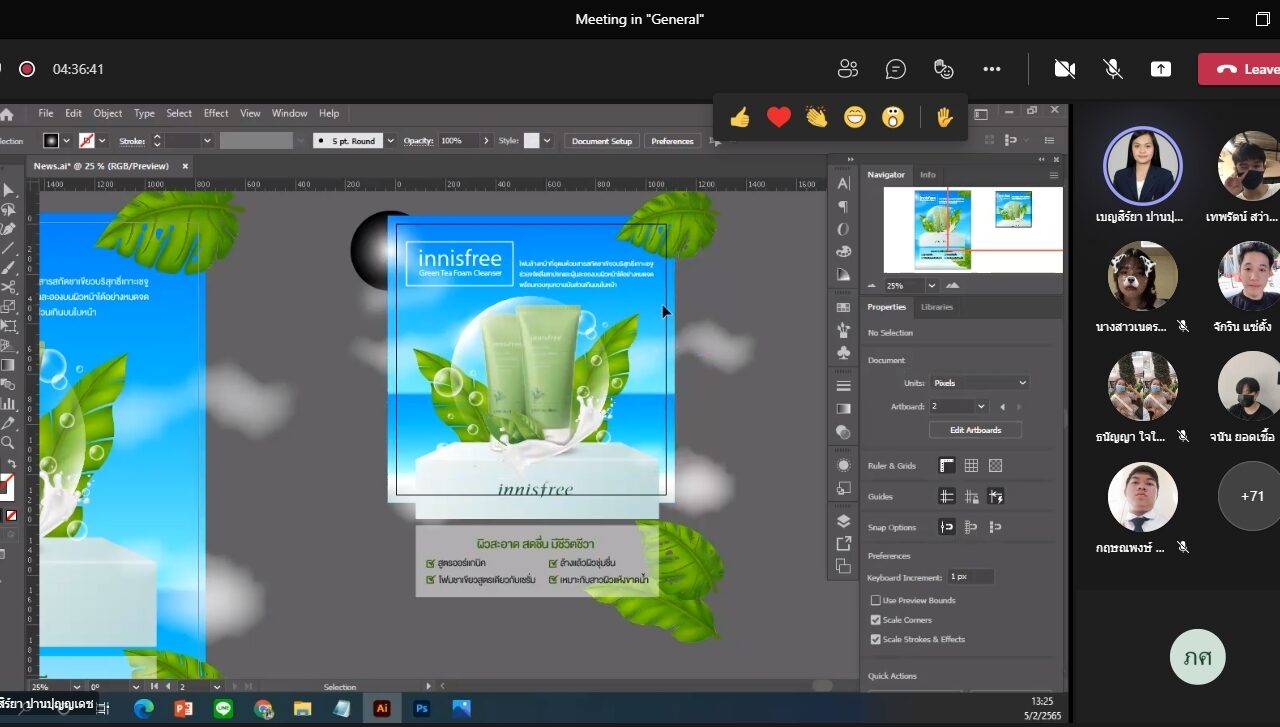Viewport: 1280px width, 727px height.
Task: Open the Paragraph panel icon
Action: 843,206
